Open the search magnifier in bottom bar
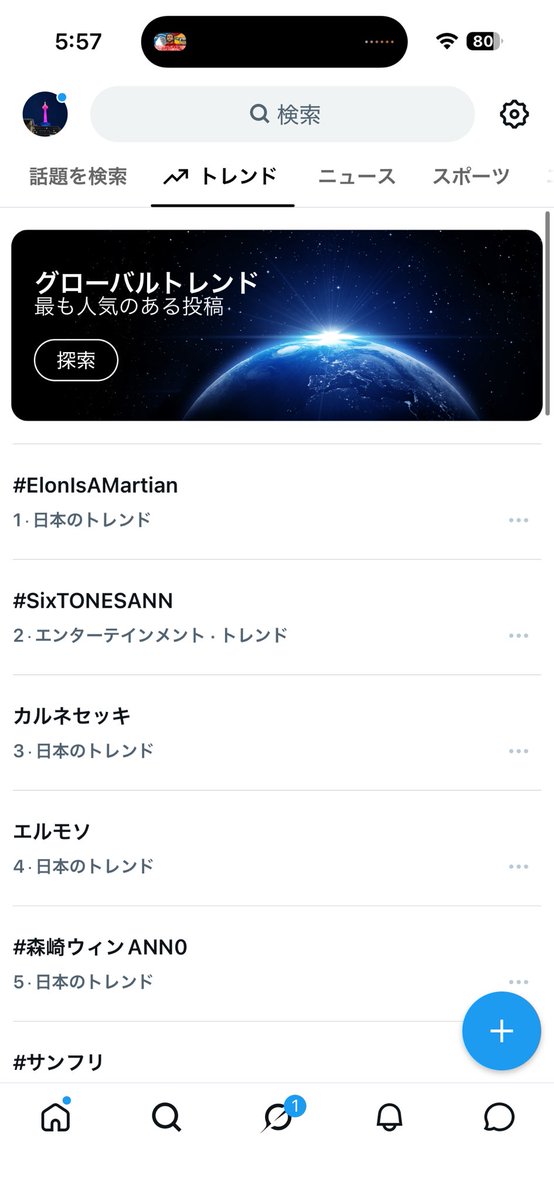This screenshot has height=1200, width=554. coord(167,1117)
